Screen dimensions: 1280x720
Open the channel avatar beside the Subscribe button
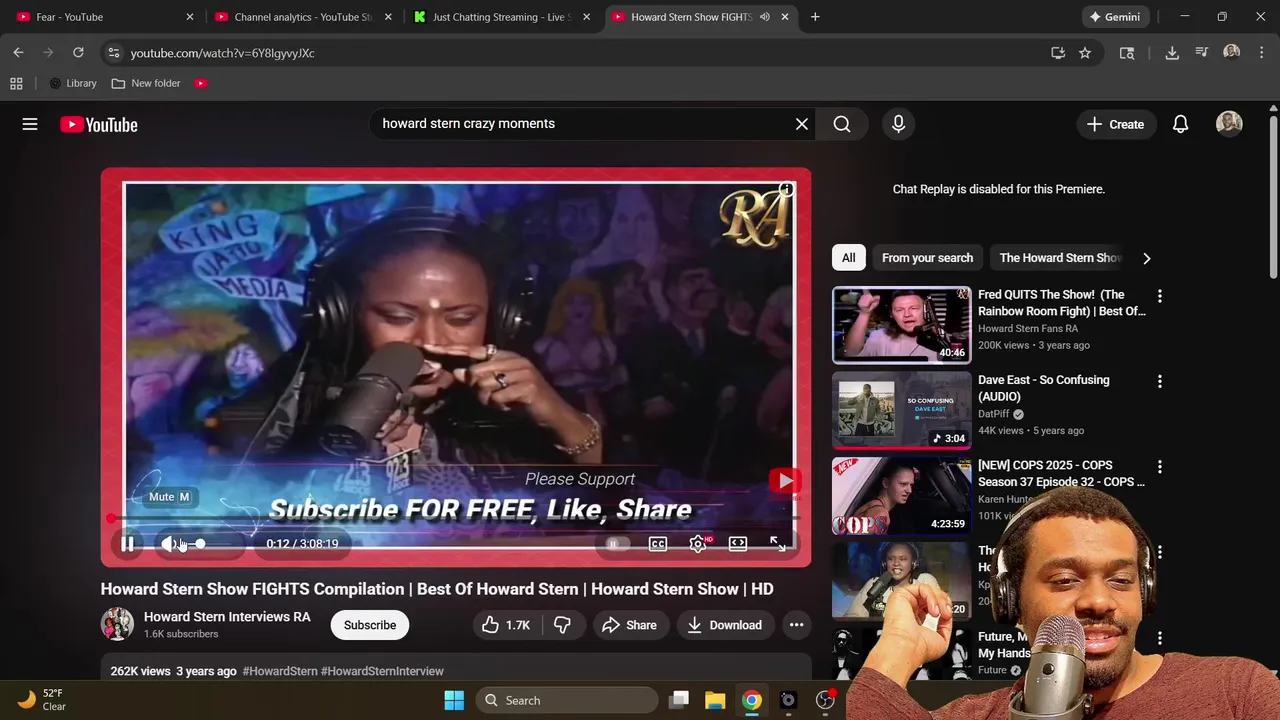(x=117, y=624)
